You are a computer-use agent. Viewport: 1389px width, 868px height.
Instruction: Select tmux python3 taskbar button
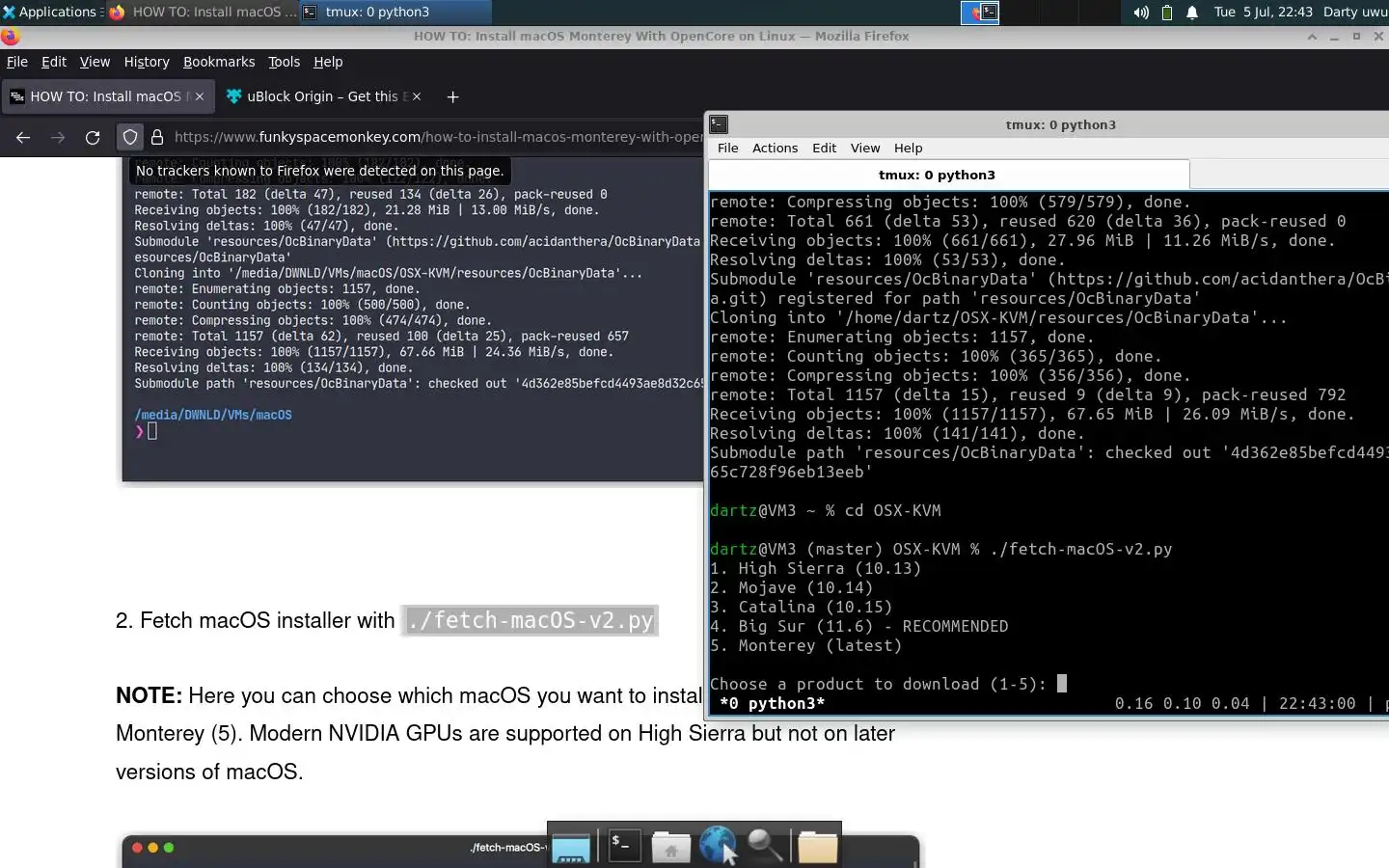[x=395, y=12]
